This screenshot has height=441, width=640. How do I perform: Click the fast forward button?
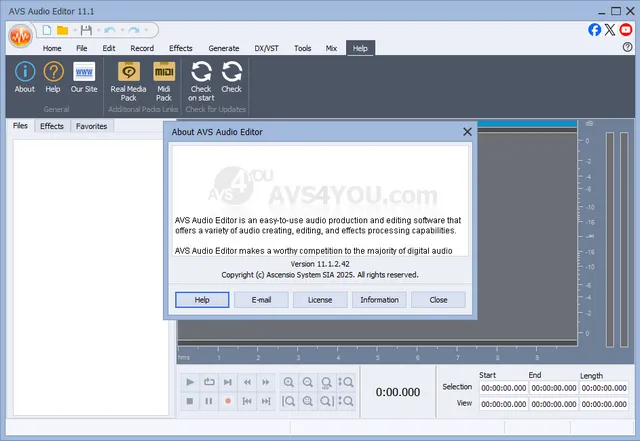[x=266, y=382]
